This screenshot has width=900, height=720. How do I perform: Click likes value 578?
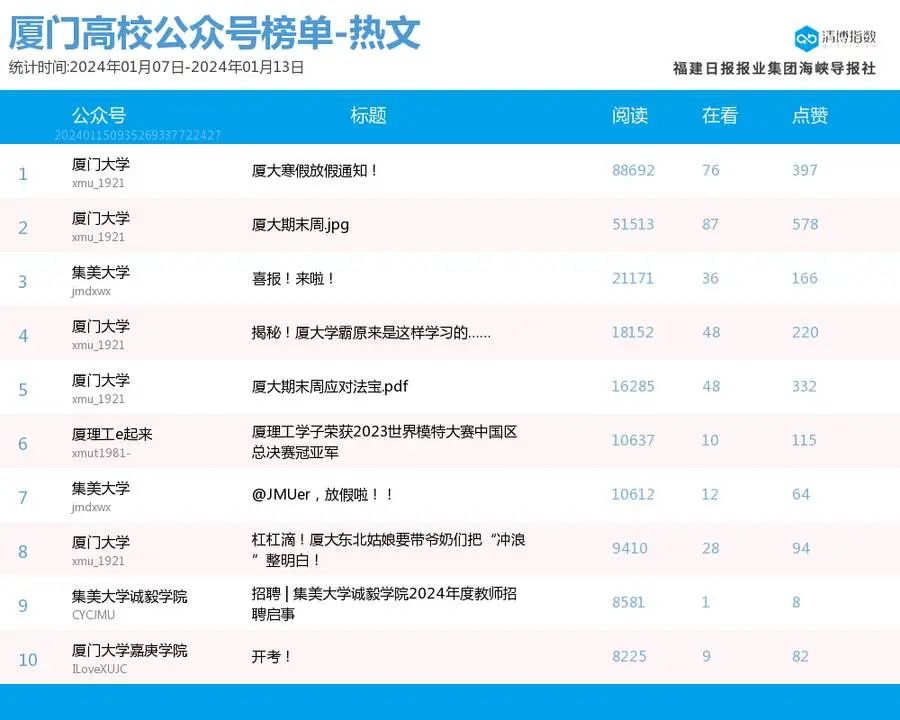[805, 224]
